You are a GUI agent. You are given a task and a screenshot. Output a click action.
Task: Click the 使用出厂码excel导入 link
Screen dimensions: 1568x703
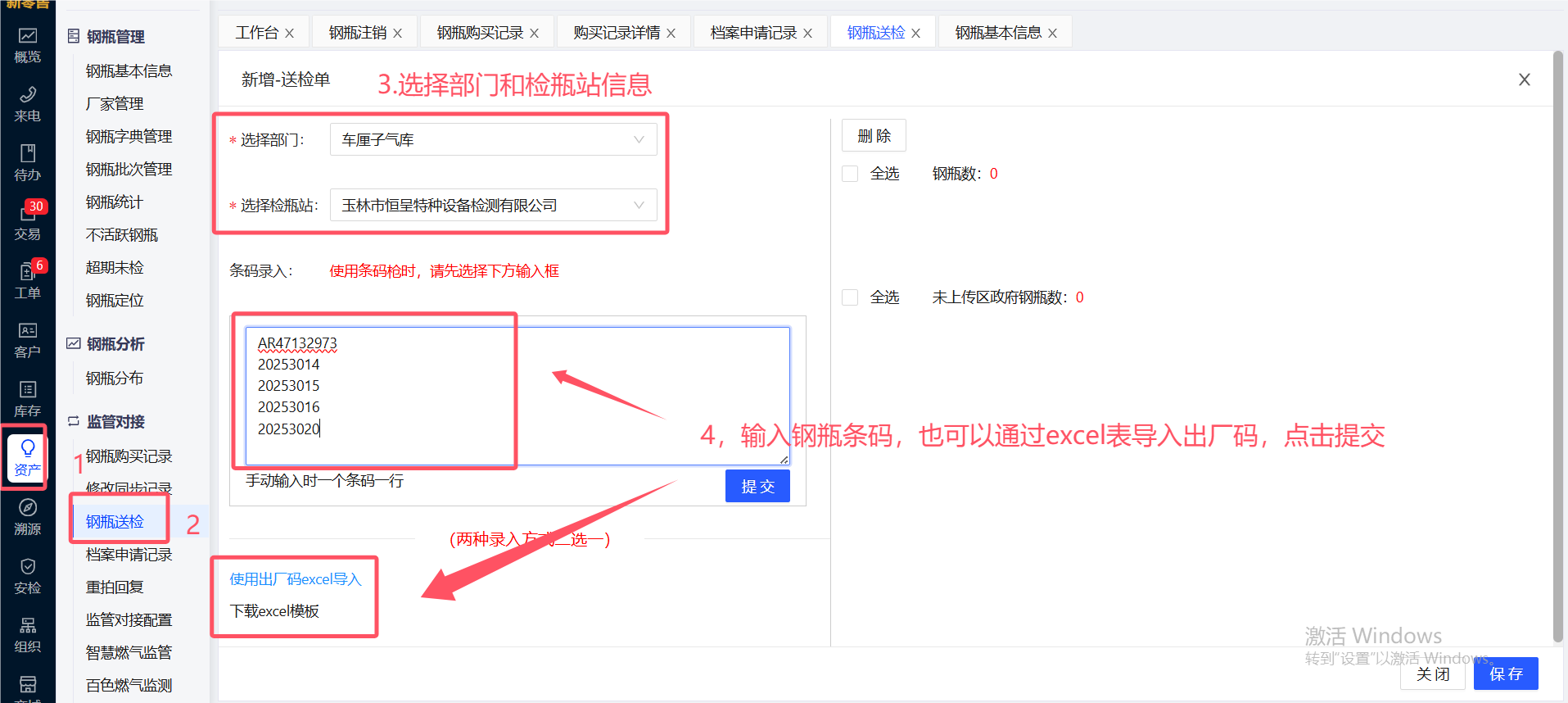click(x=295, y=579)
